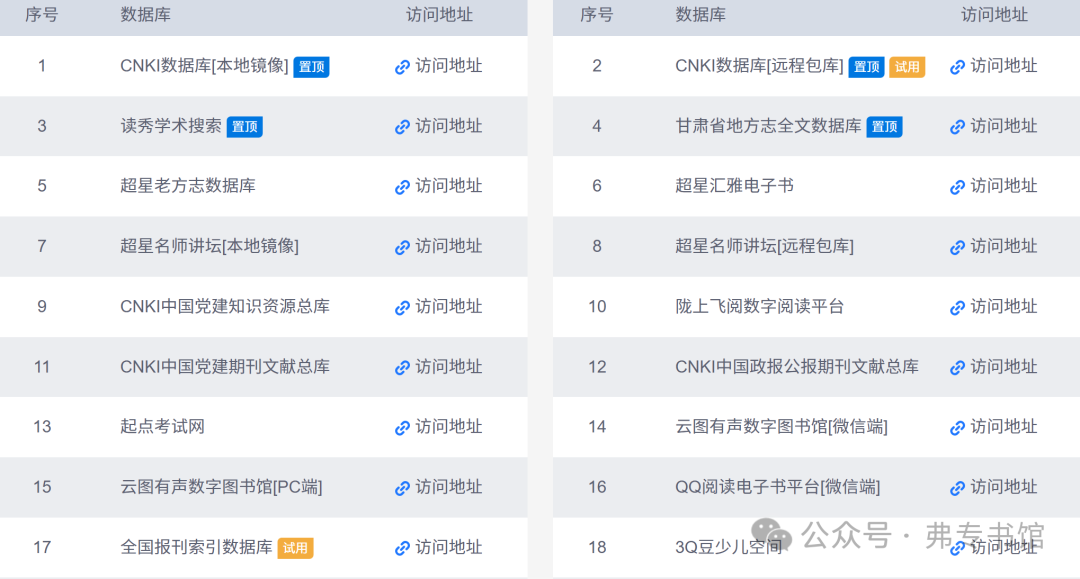The image size is (1080, 579).
Task: Open 访问地址 link for CNKI数据库[本地镜像]
Action: (x=448, y=65)
